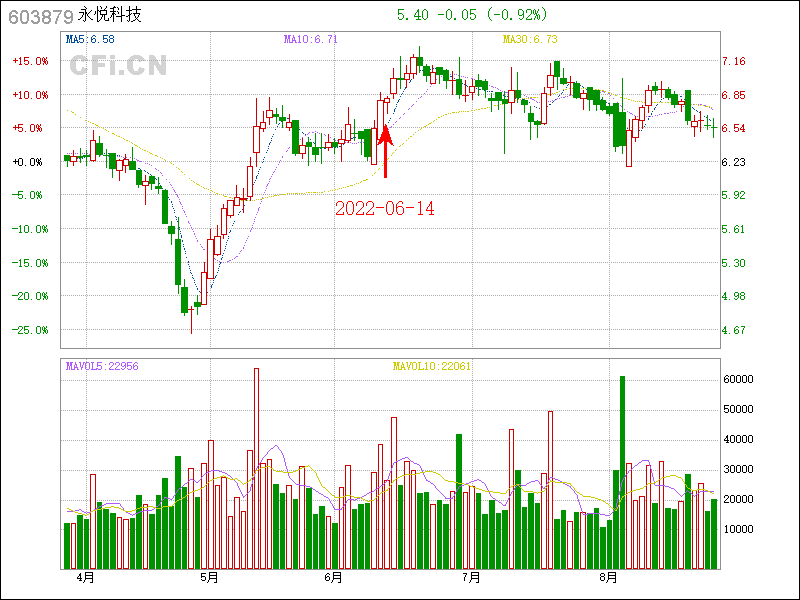This screenshot has width=800, height=600.
Task: Click the tallest red volume bar in May
Action: [256, 468]
